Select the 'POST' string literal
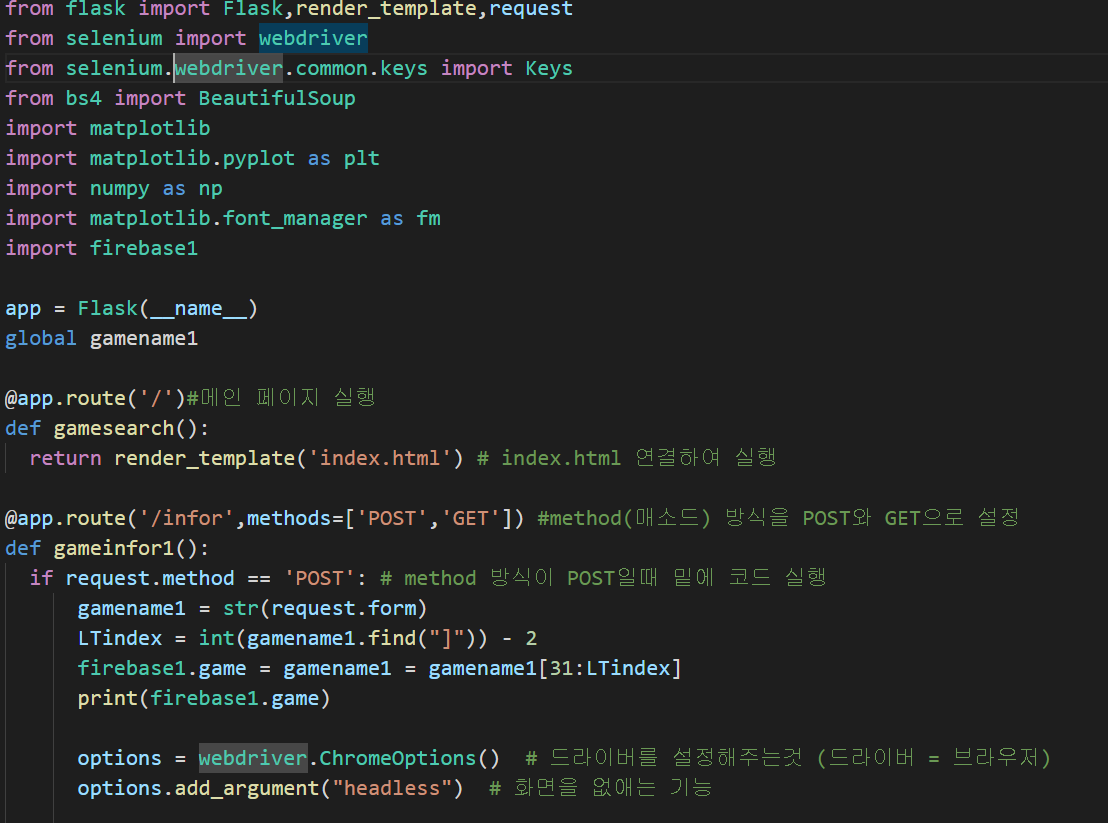 318,578
